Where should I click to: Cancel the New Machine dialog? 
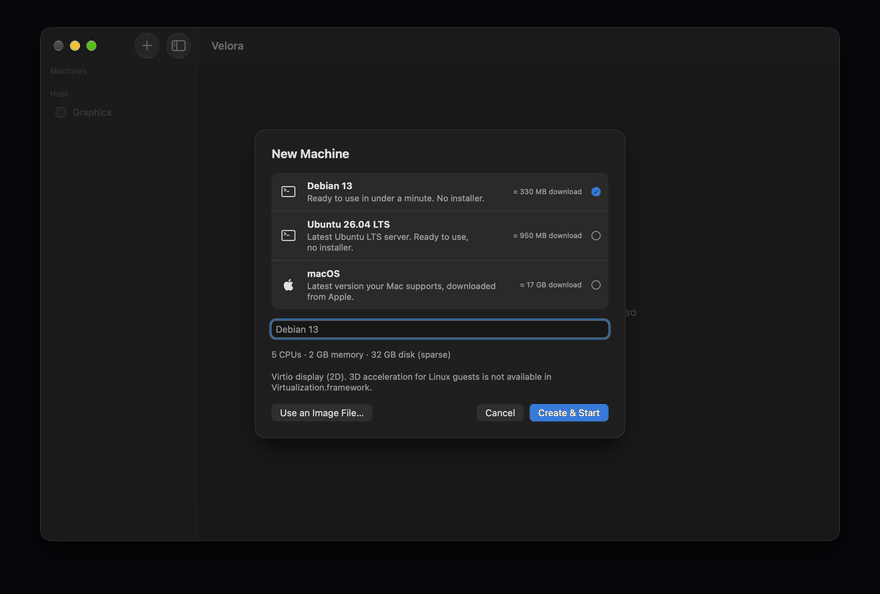tap(500, 413)
